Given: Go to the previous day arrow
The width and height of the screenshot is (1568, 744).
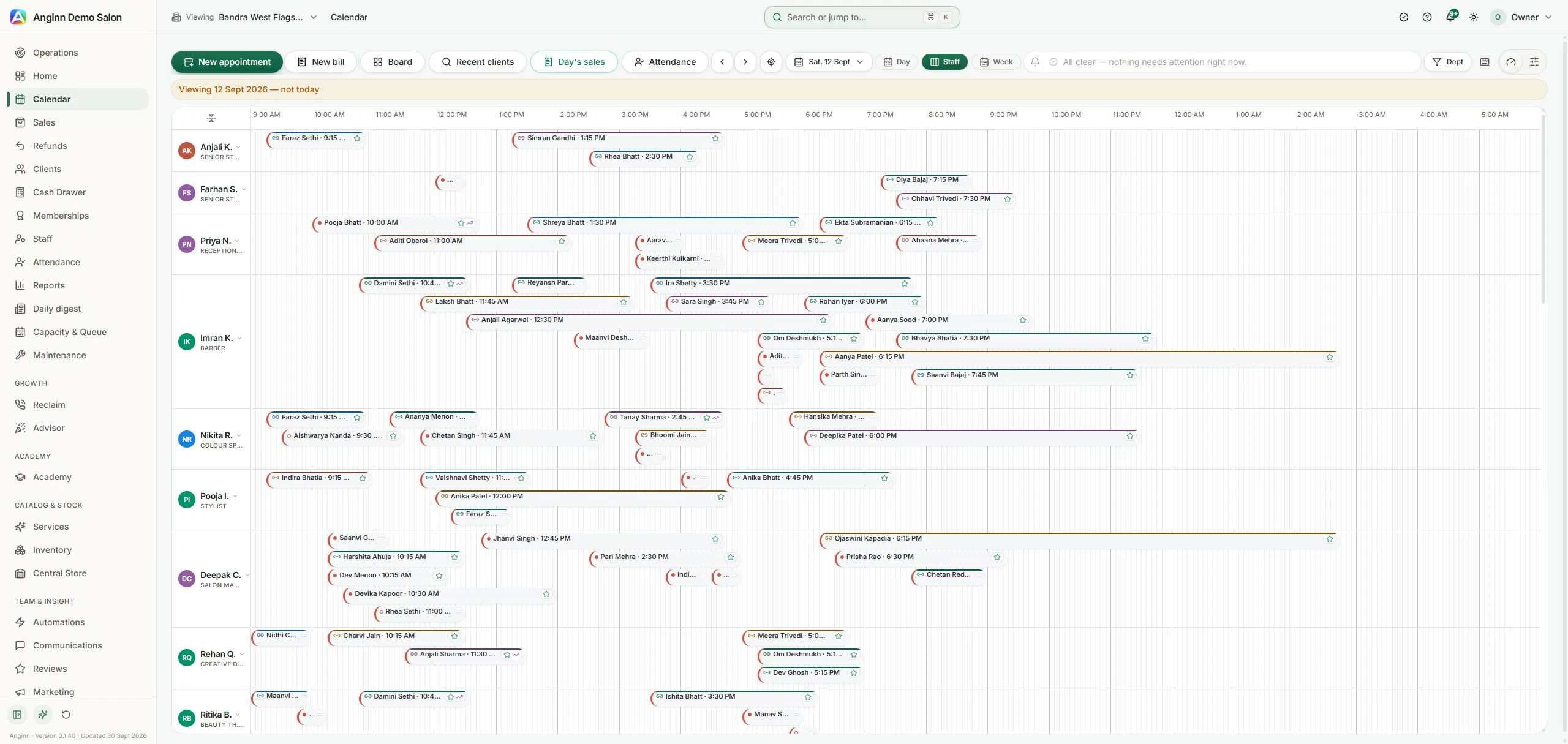Looking at the screenshot, I should (722, 62).
